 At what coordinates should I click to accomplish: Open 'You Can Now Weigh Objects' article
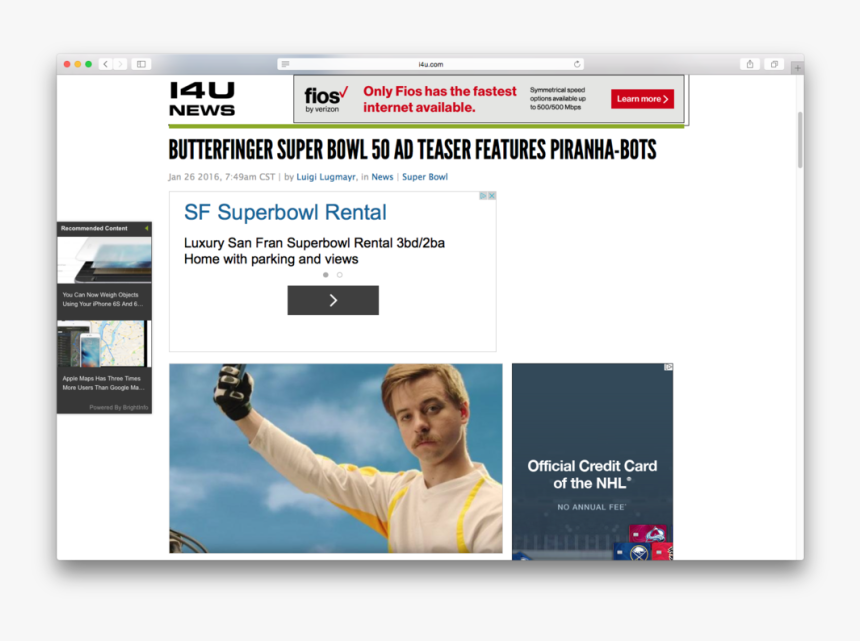click(102, 299)
